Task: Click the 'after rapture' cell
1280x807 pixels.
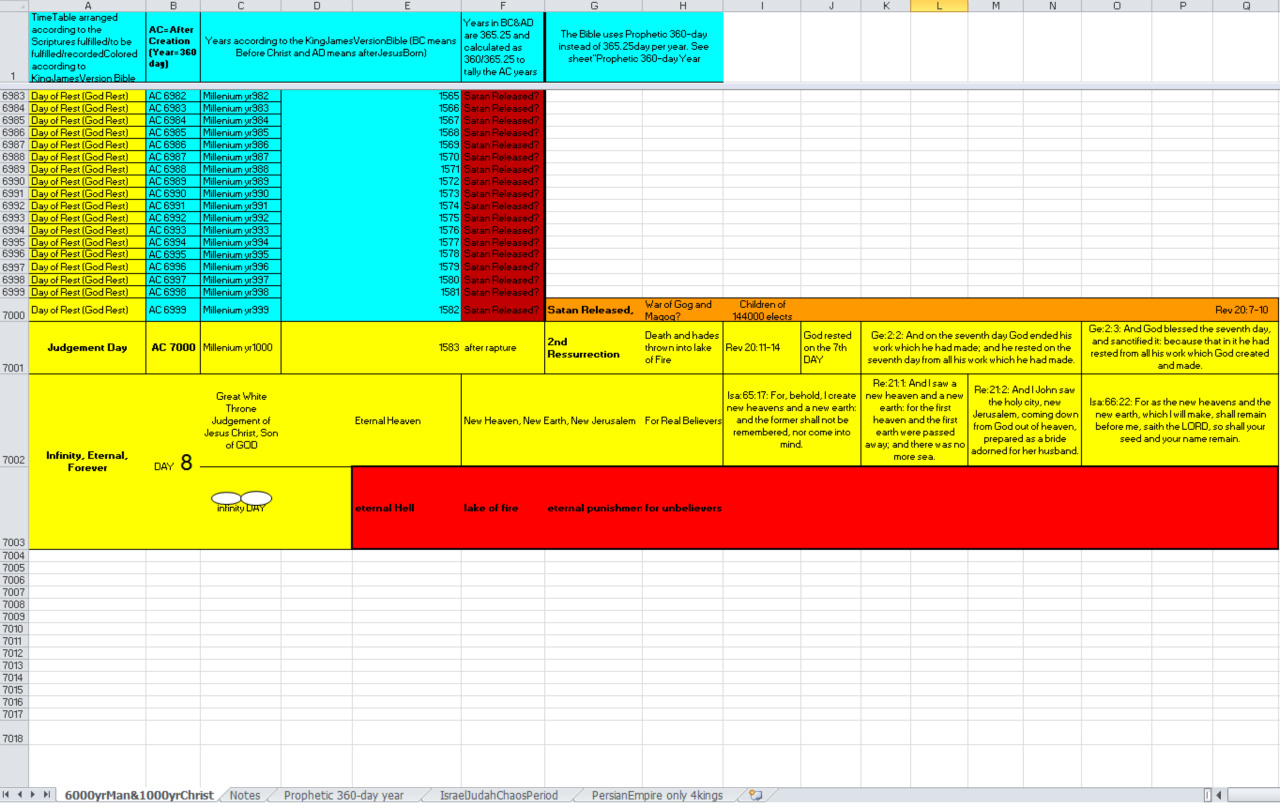Action: point(503,348)
